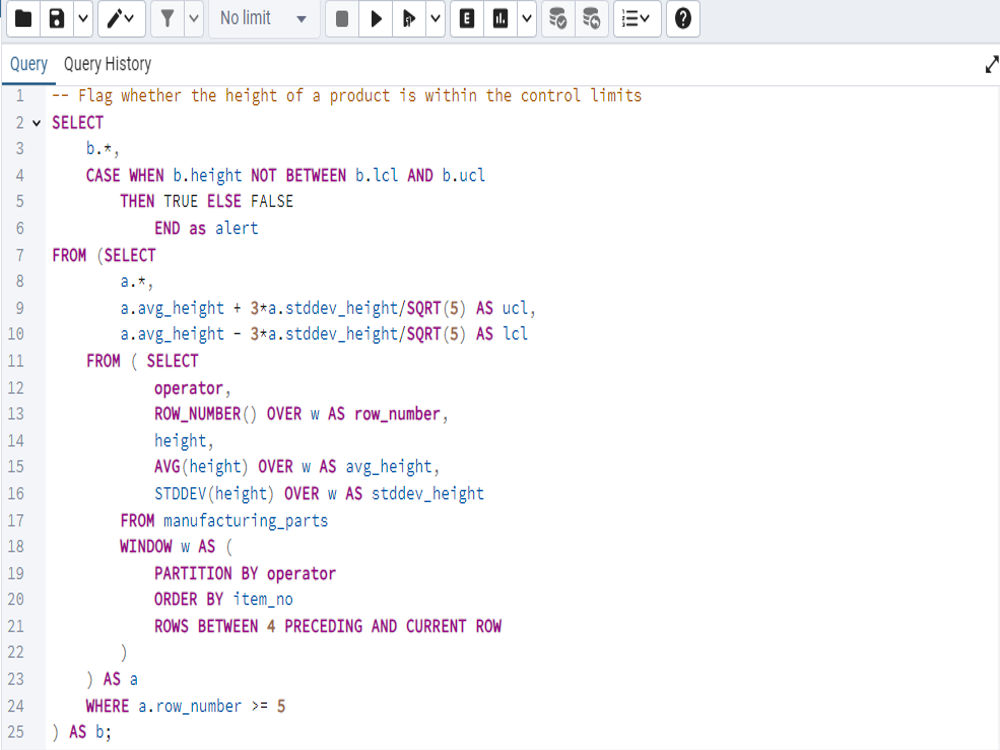Click 'manufacturing_parts' table name
The height and width of the screenshot is (750, 1000).
246,520
